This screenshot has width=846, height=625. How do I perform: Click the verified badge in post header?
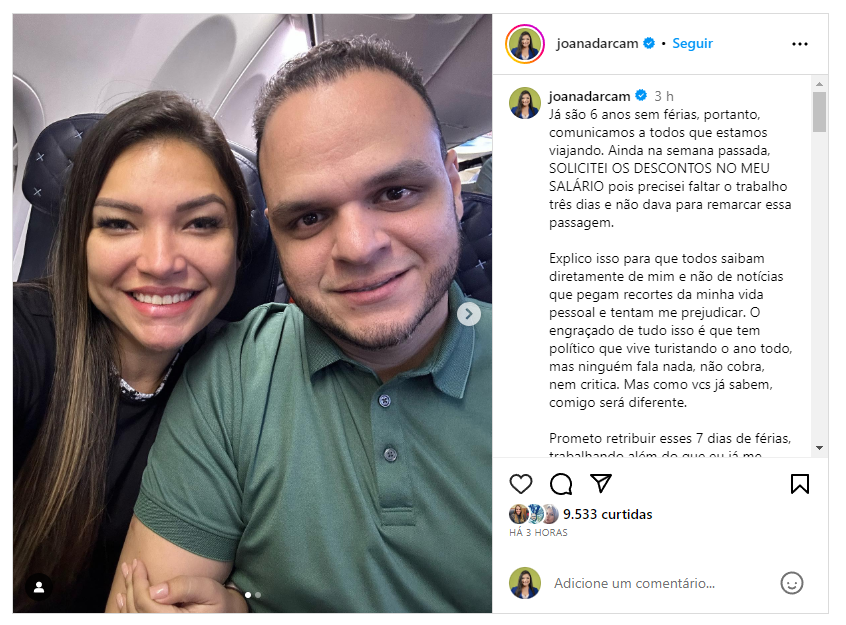649,43
